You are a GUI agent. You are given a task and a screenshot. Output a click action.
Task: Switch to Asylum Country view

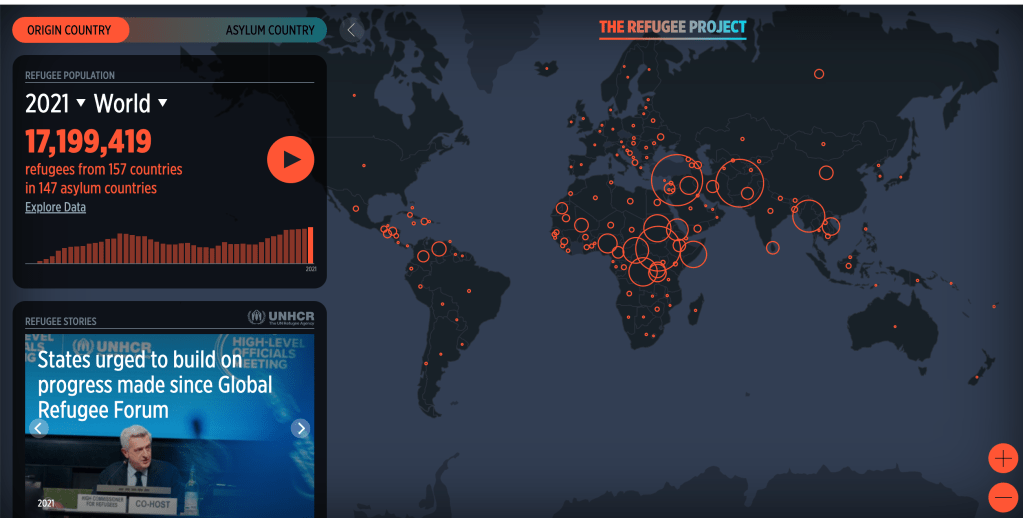point(269,30)
